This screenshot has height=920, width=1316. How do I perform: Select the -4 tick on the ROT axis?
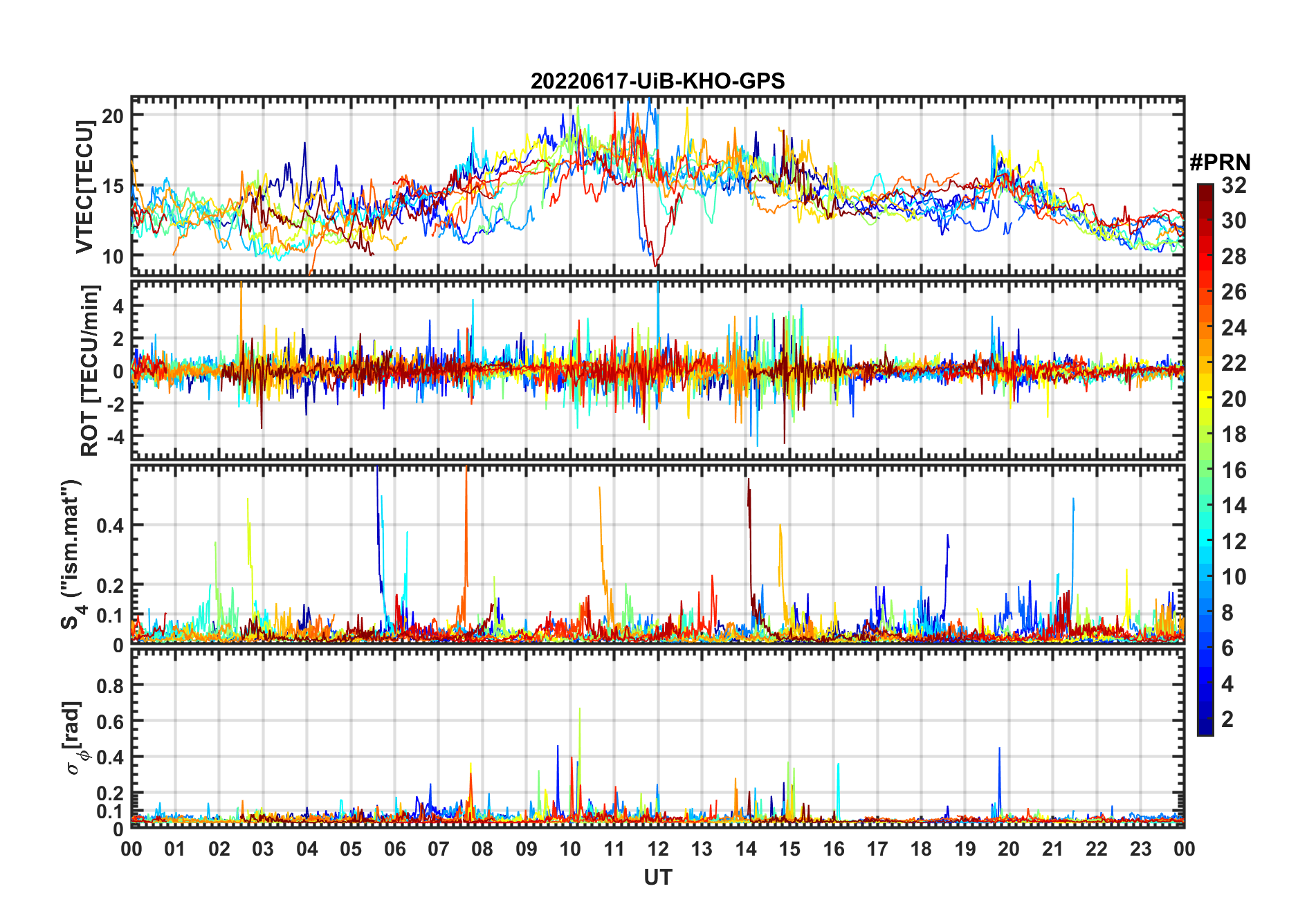pyautogui.click(x=115, y=436)
